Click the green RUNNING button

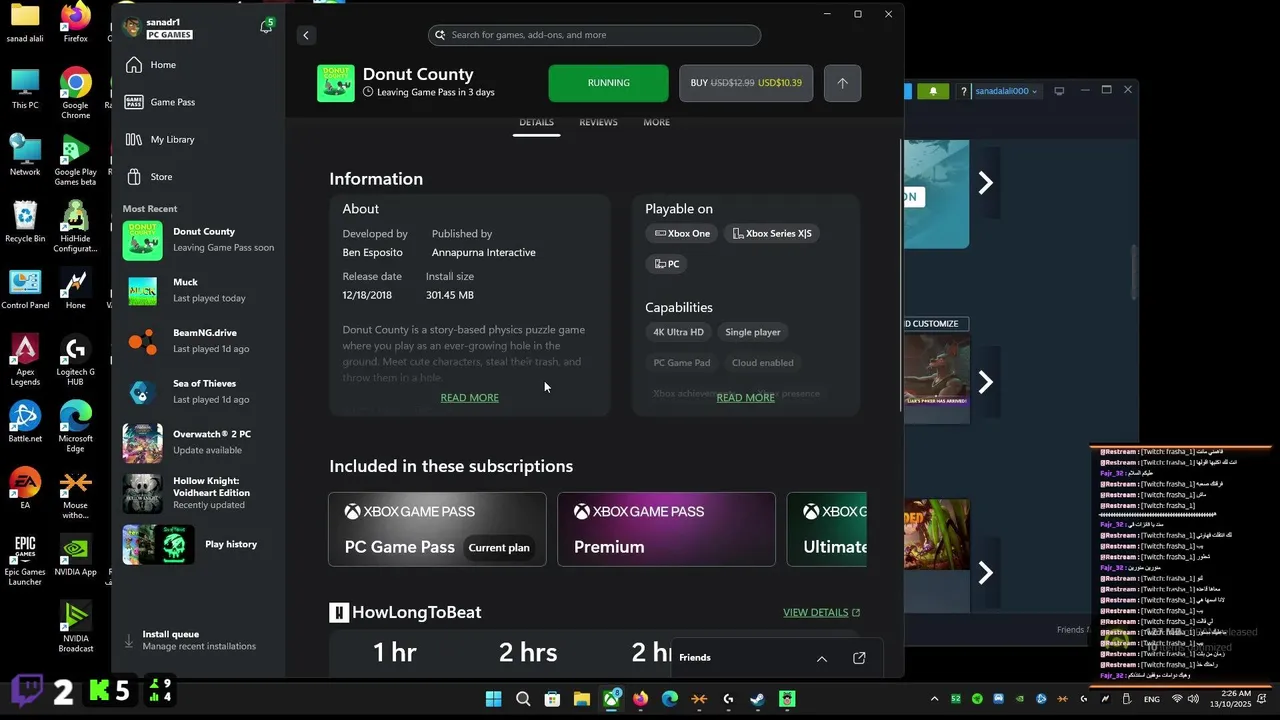608,83
